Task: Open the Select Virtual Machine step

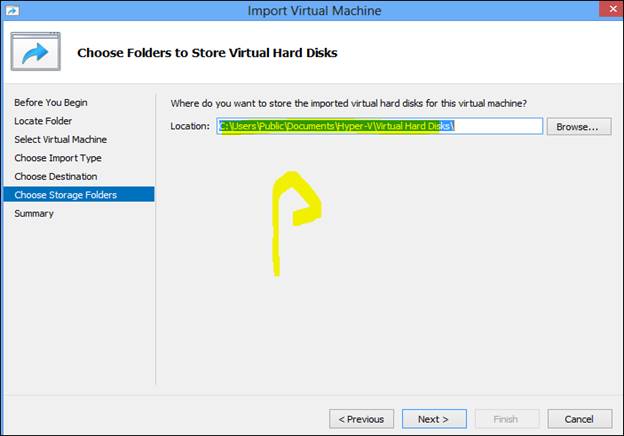Action: (x=61, y=139)
